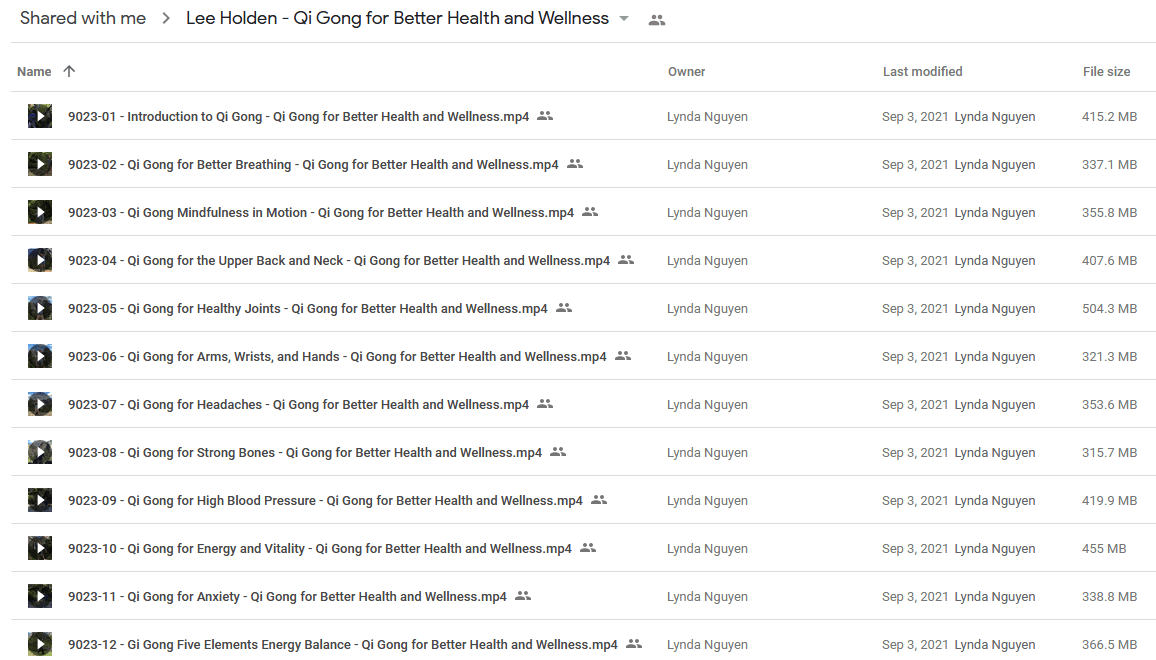Select file 9023-02 Qi Gong for Better Breathing
The width and height of the screenshot is (1156, 660).
(x=313, y=164)
